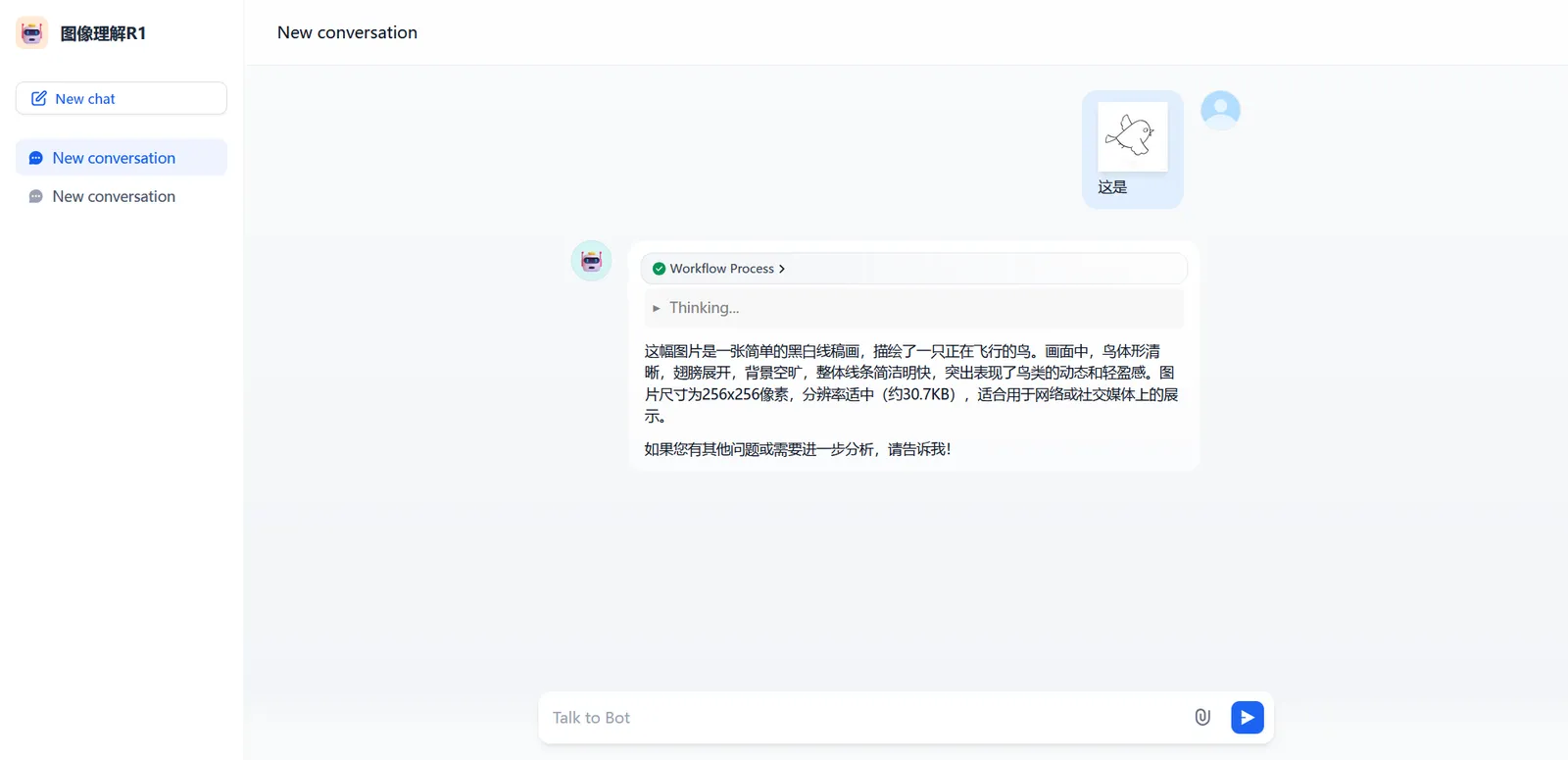1568x760 pixels.
Task: Focus the Talk to Bot input field
Action: pyautogui.click(x=867, y=718)
